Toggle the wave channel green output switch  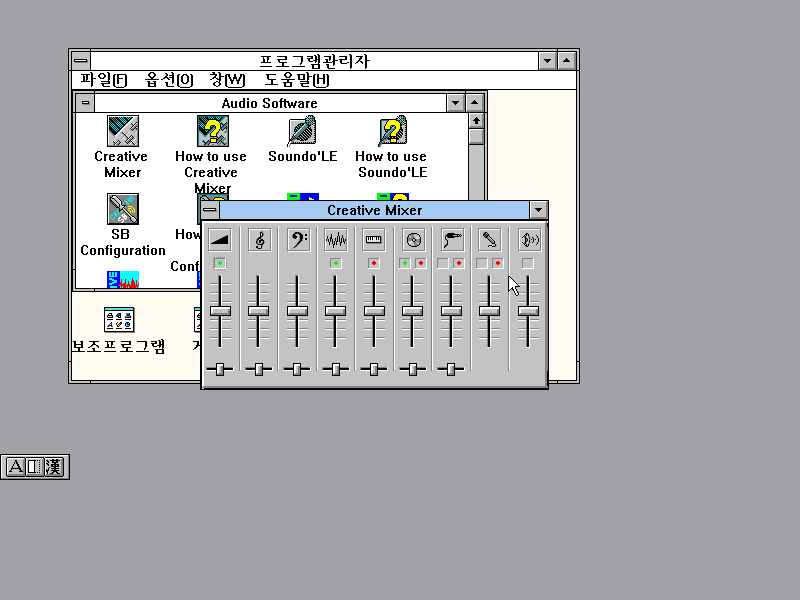tap(336, 263)
